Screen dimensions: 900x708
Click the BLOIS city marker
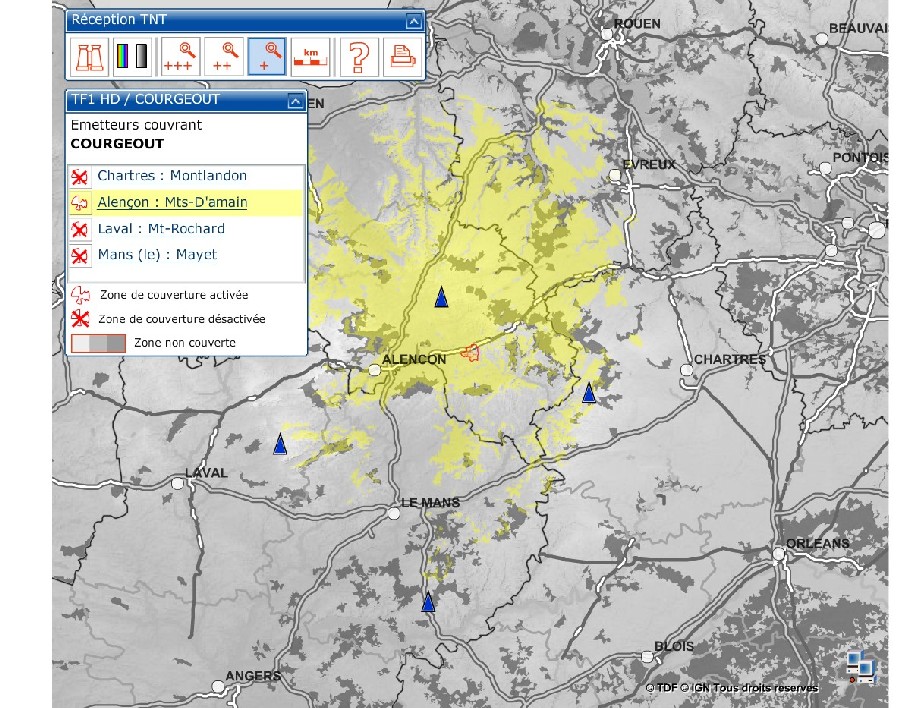click(647, 657)
